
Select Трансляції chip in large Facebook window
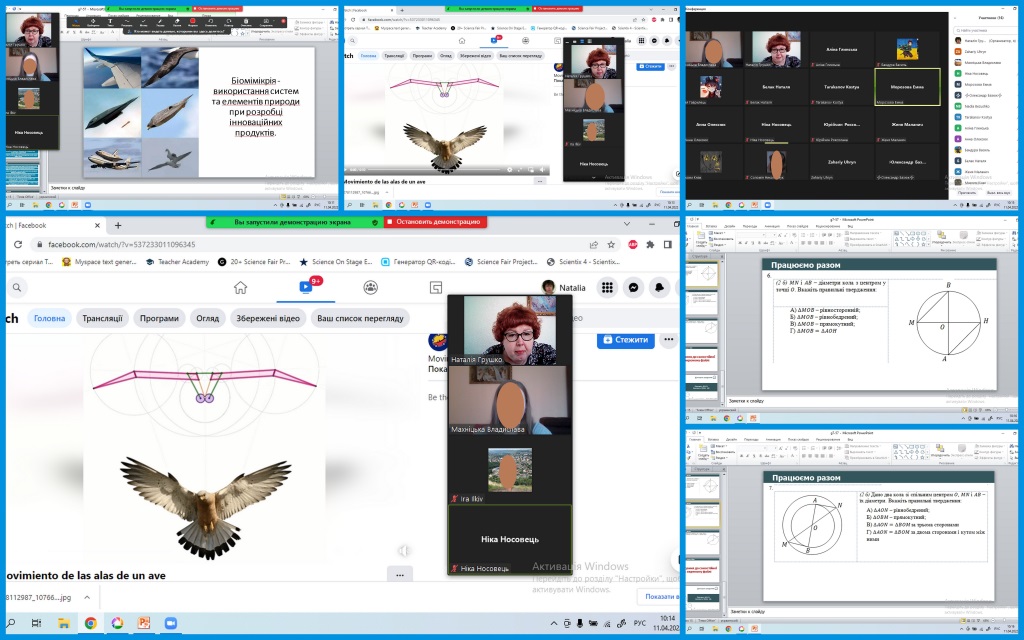[x=103, y=319]
